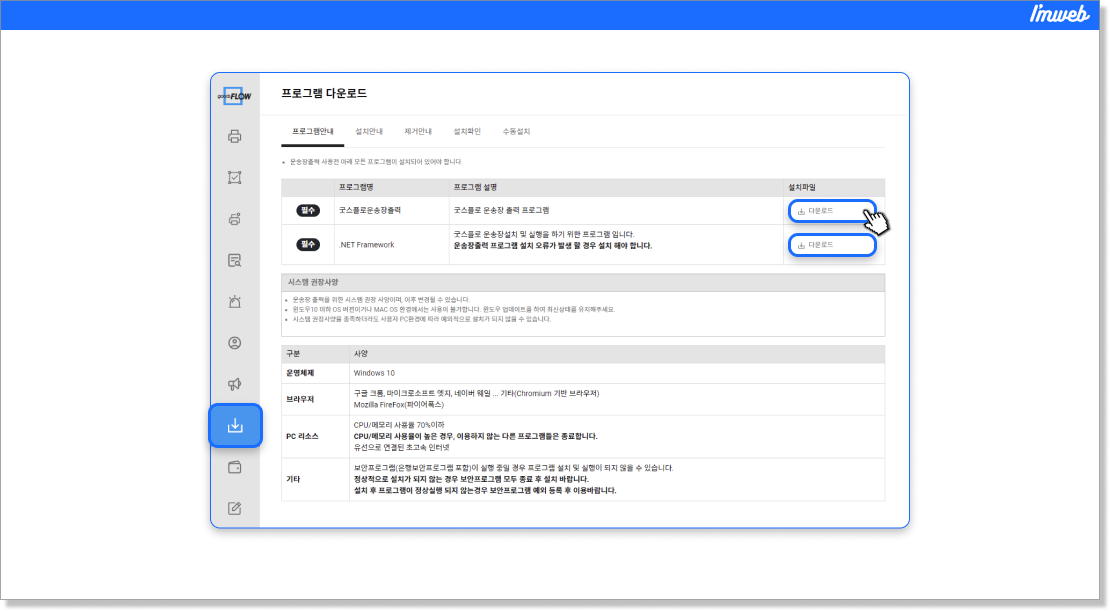Download the .NET Framework installer
1110x611 pixels.
(x=832, y=245)
